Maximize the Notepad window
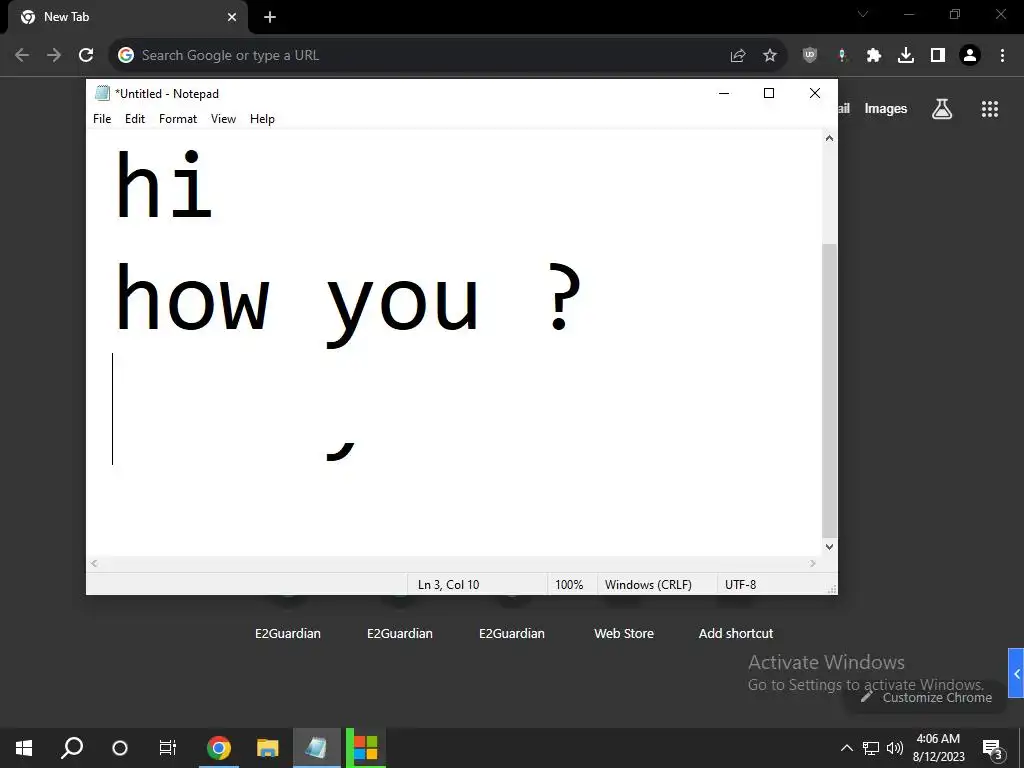 coord(769,93)
